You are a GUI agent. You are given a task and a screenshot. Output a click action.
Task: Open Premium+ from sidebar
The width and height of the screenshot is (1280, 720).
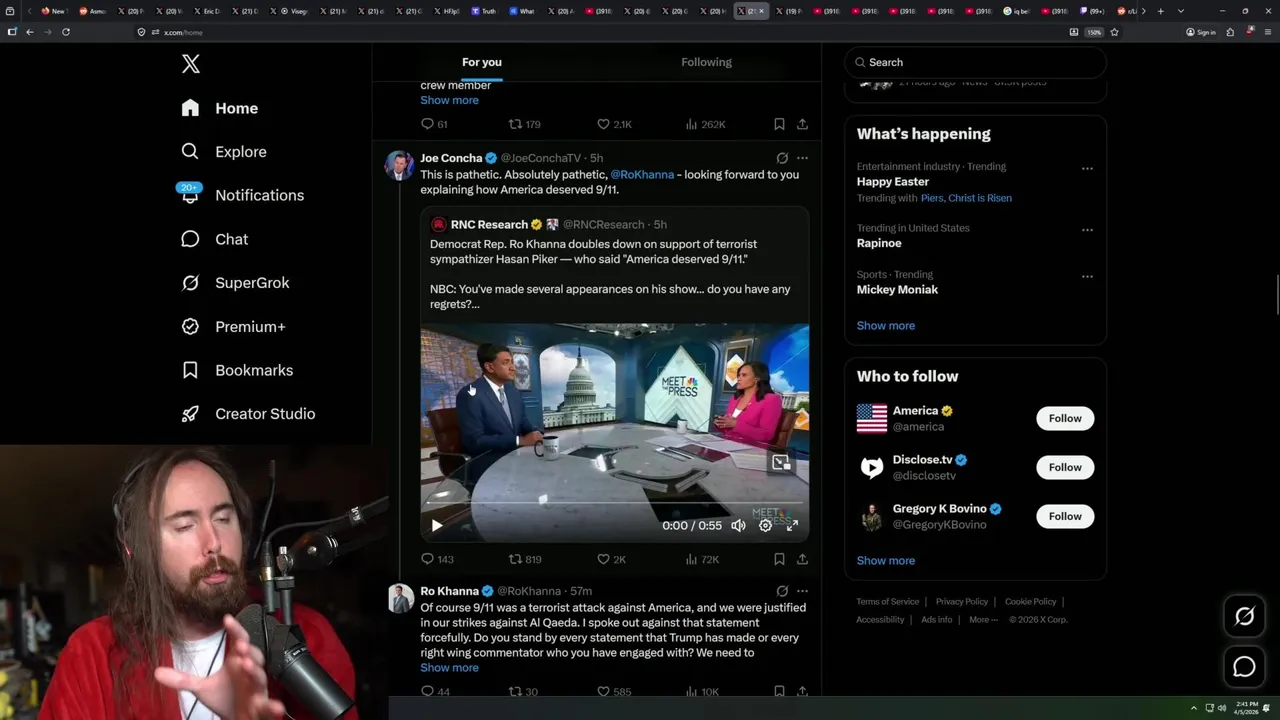[x=233, y=327]
